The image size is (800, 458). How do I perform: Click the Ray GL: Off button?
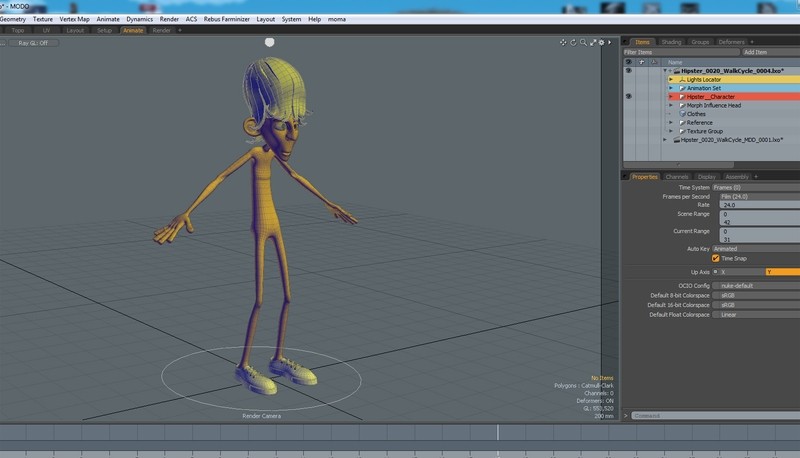[31, 43]
